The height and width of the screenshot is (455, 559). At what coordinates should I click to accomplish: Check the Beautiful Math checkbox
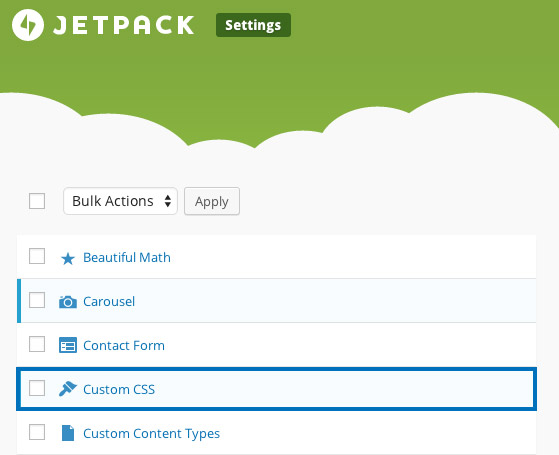click(x=37, y=256)
